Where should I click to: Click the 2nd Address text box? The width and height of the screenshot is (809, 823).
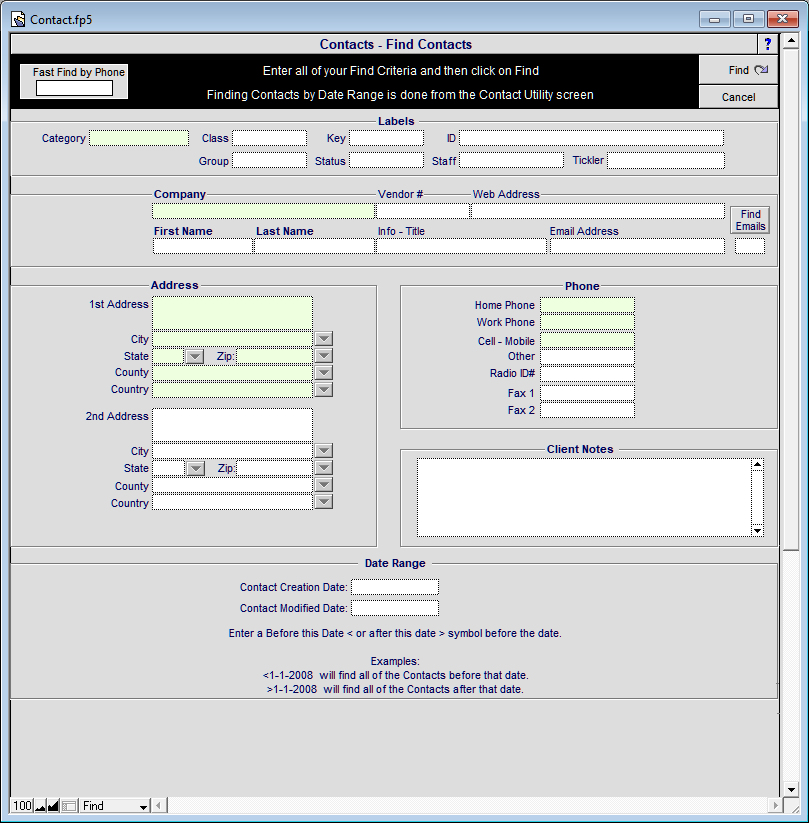[233, 425]
